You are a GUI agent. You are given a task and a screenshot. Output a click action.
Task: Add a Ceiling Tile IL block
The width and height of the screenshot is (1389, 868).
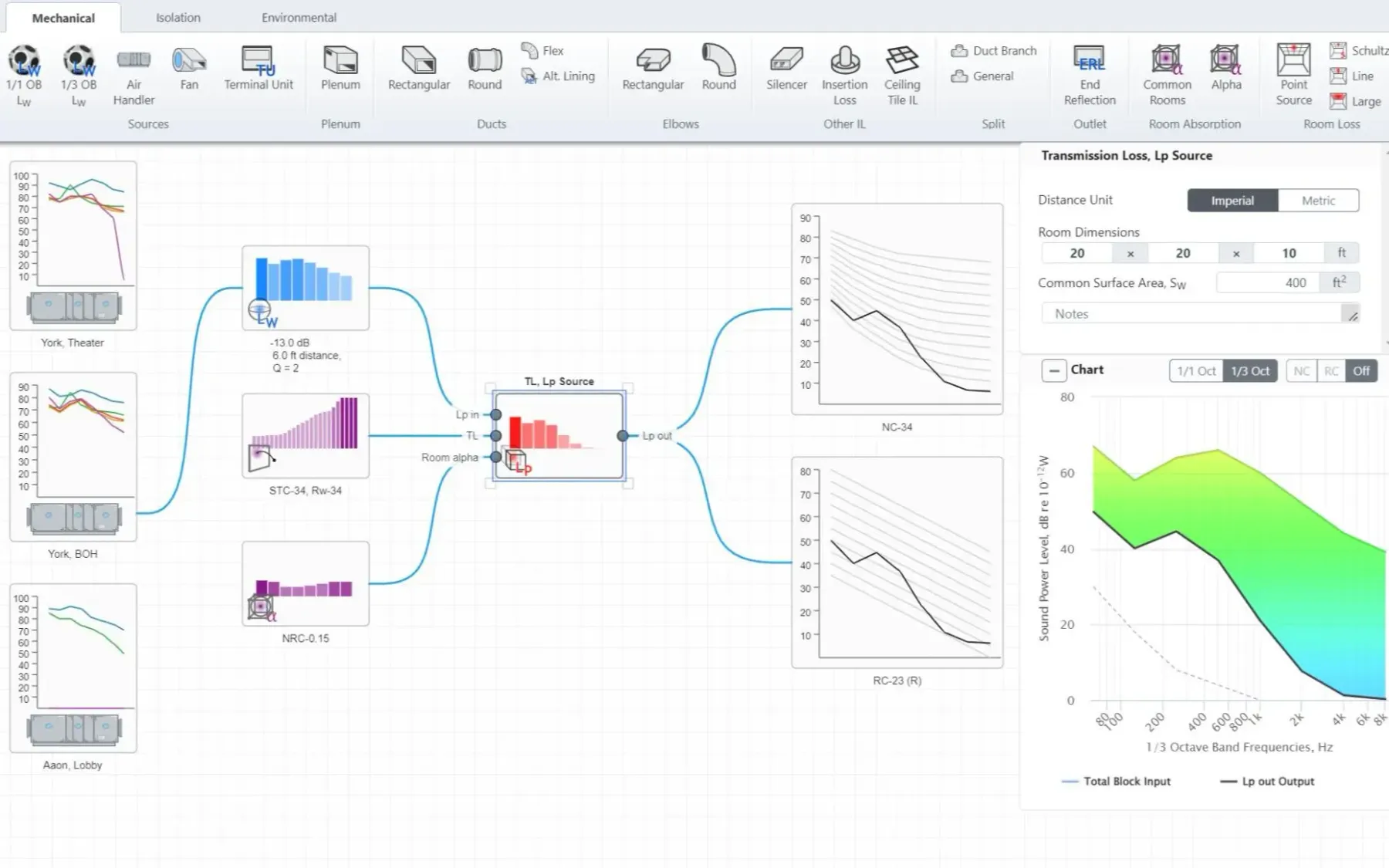(902, 75)
